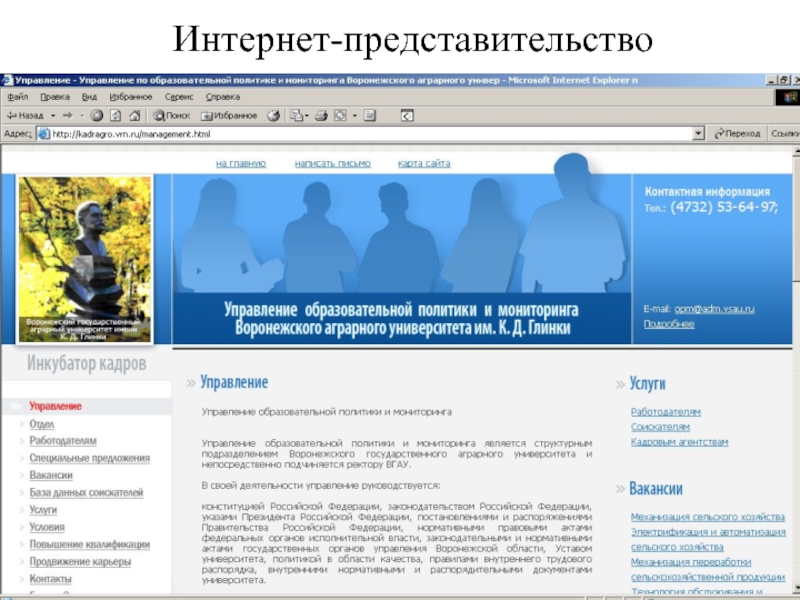Open the Forward history dropdown arrow

(x=82, y=116)
